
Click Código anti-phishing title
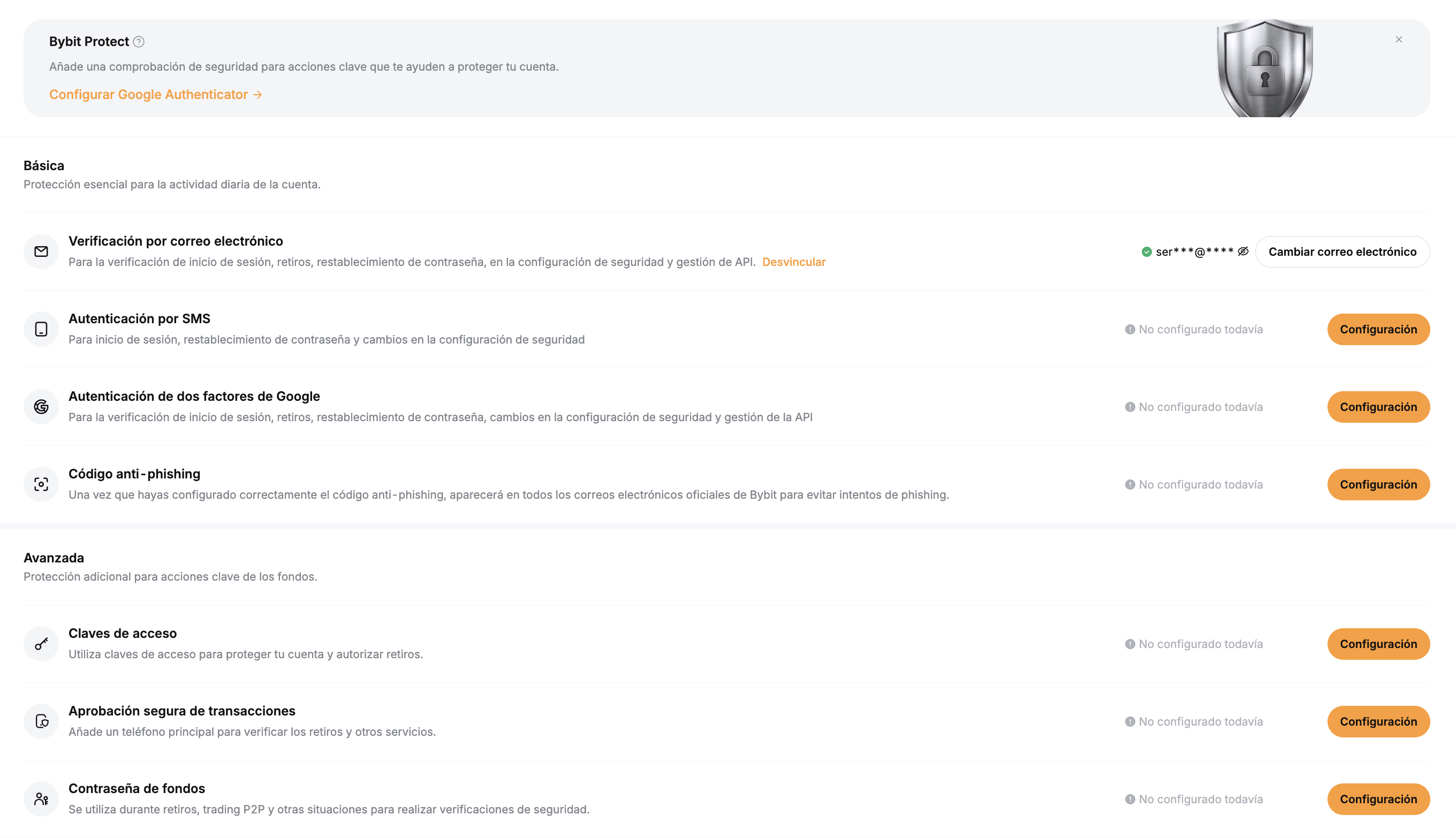point(134,474)
